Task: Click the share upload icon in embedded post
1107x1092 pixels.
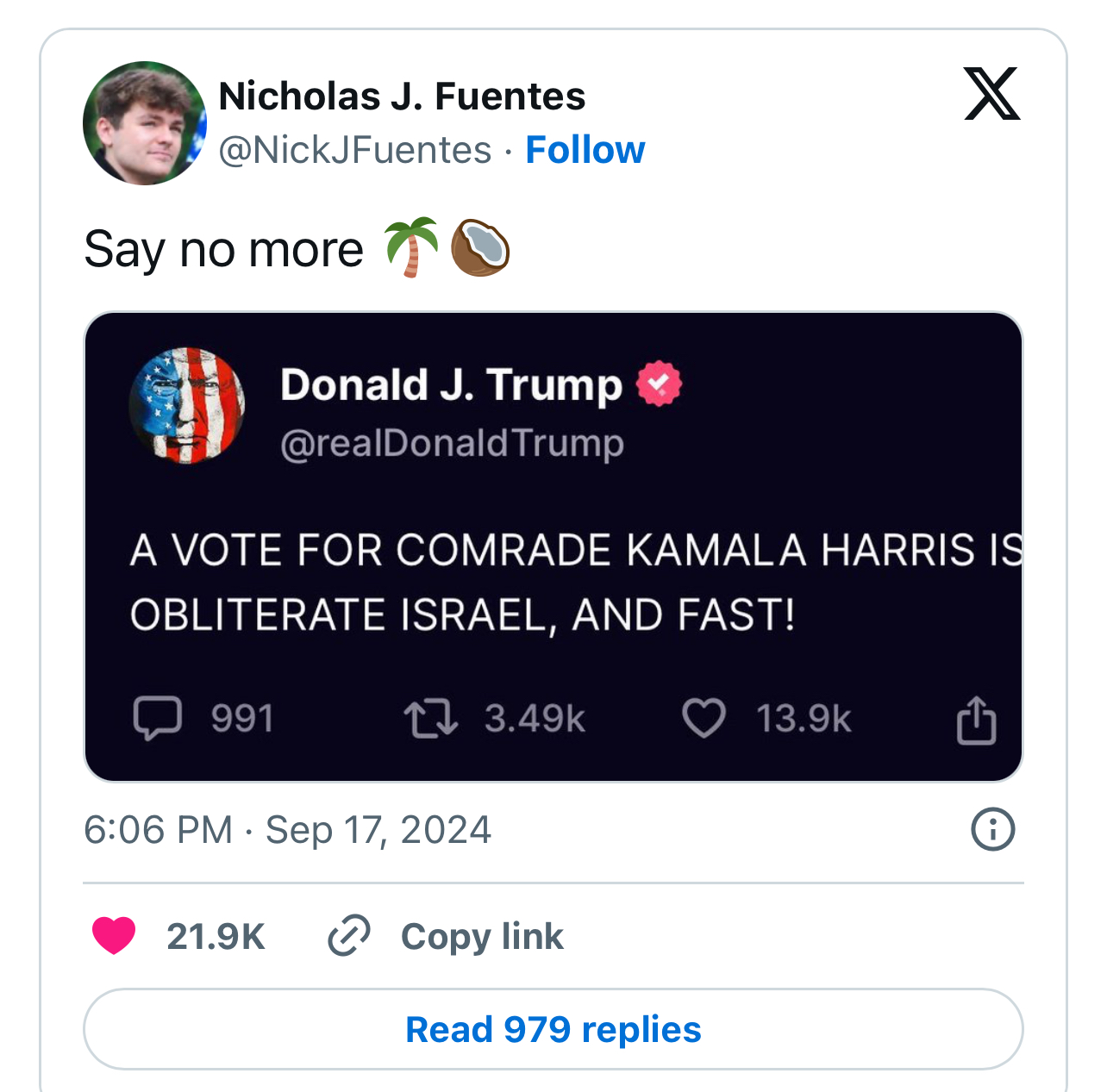Action: (977, 720)
